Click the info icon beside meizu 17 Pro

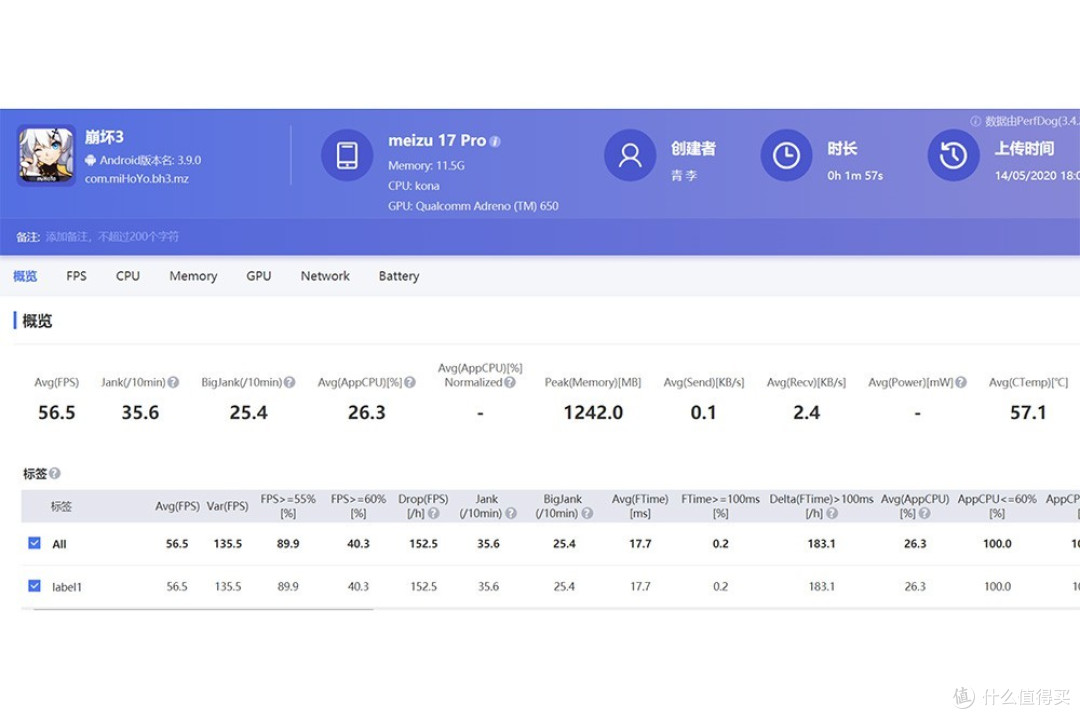coord(495,141)
